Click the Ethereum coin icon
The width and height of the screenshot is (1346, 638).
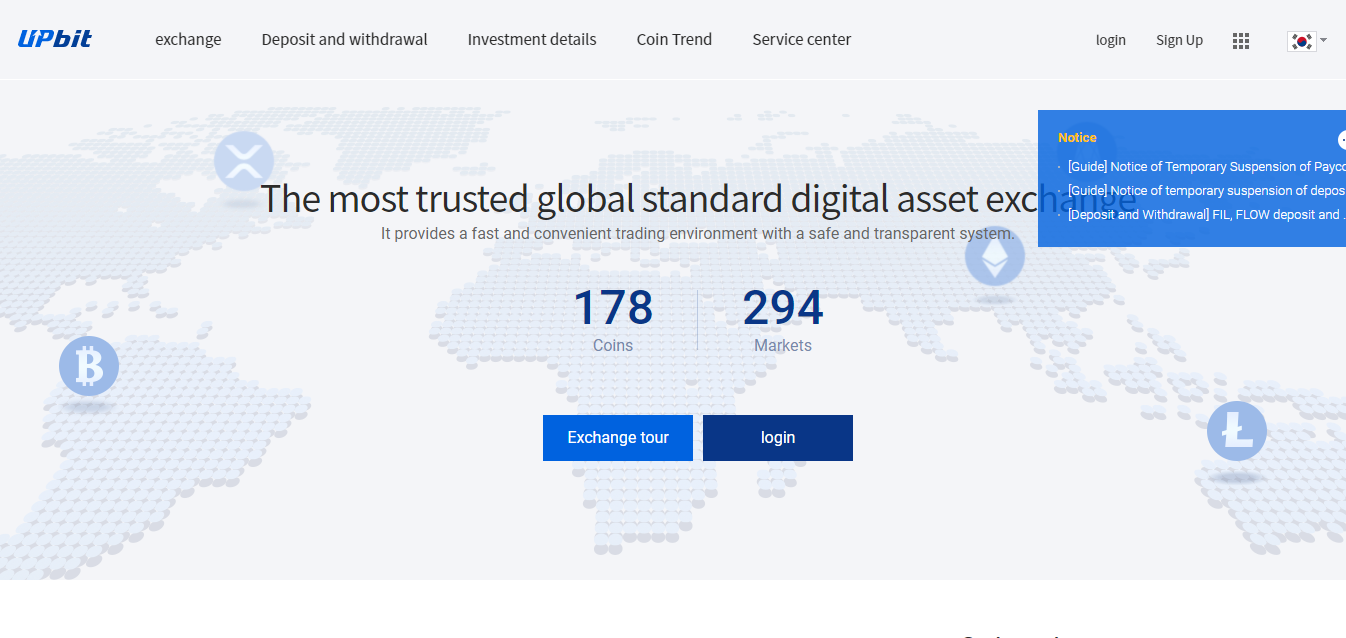point(994,256)
